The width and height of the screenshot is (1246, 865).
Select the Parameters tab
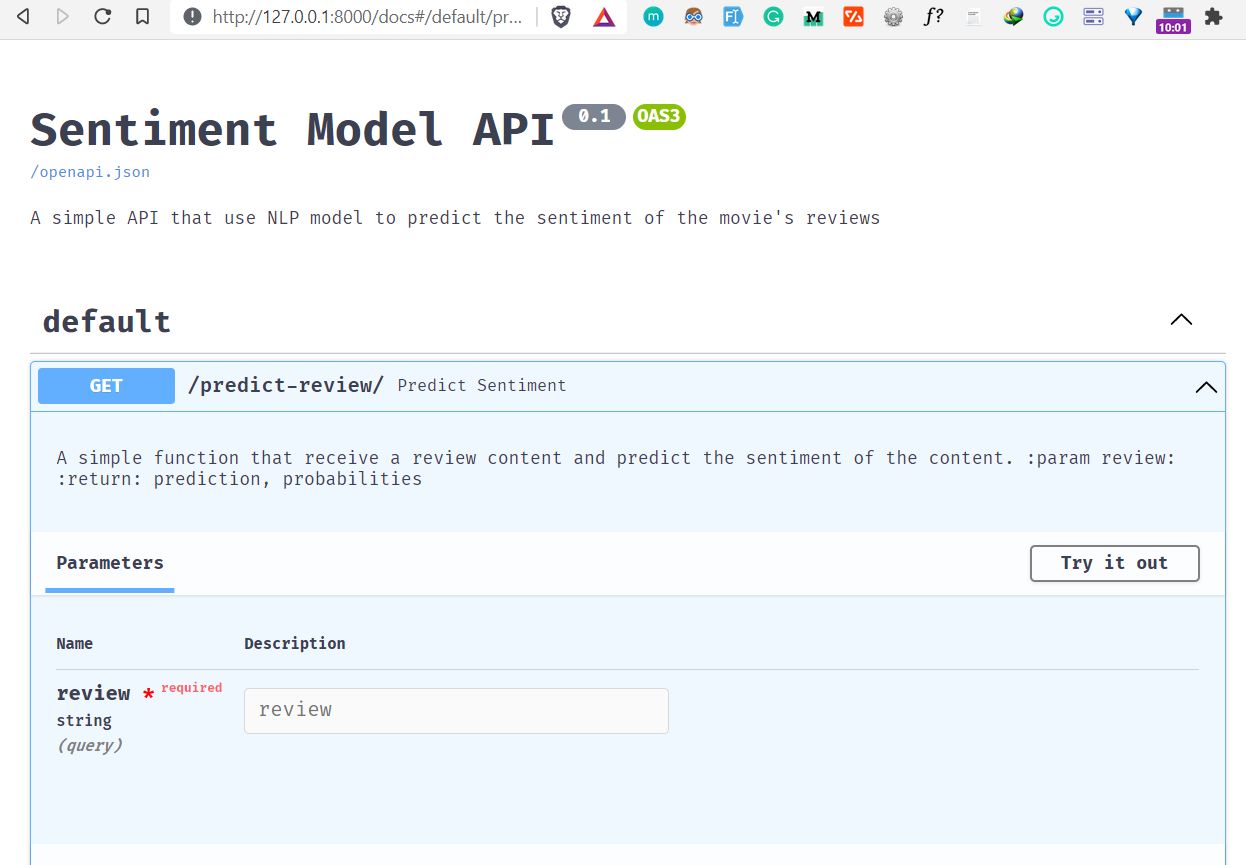pos(110,563)
